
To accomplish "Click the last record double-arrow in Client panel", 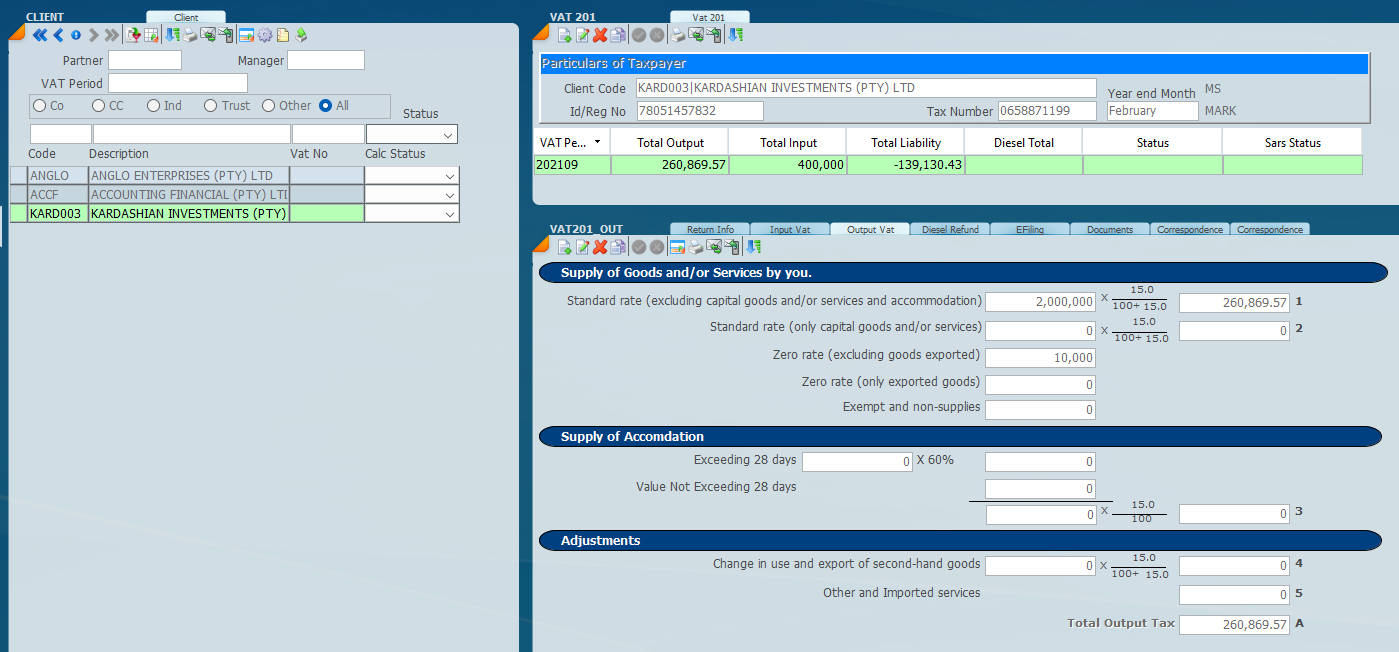I will tap(111, 35).
